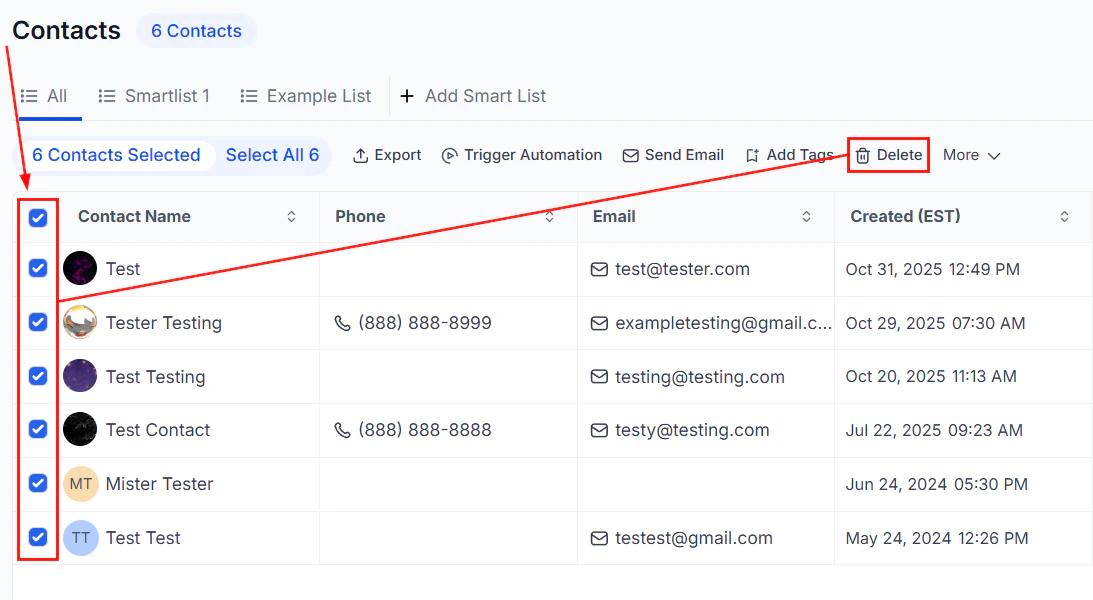This screenshot has width=1093, height=600.
Task: Uncheck the select-all header checkbox
Action: pyautogui.click(x=38, y=218)
